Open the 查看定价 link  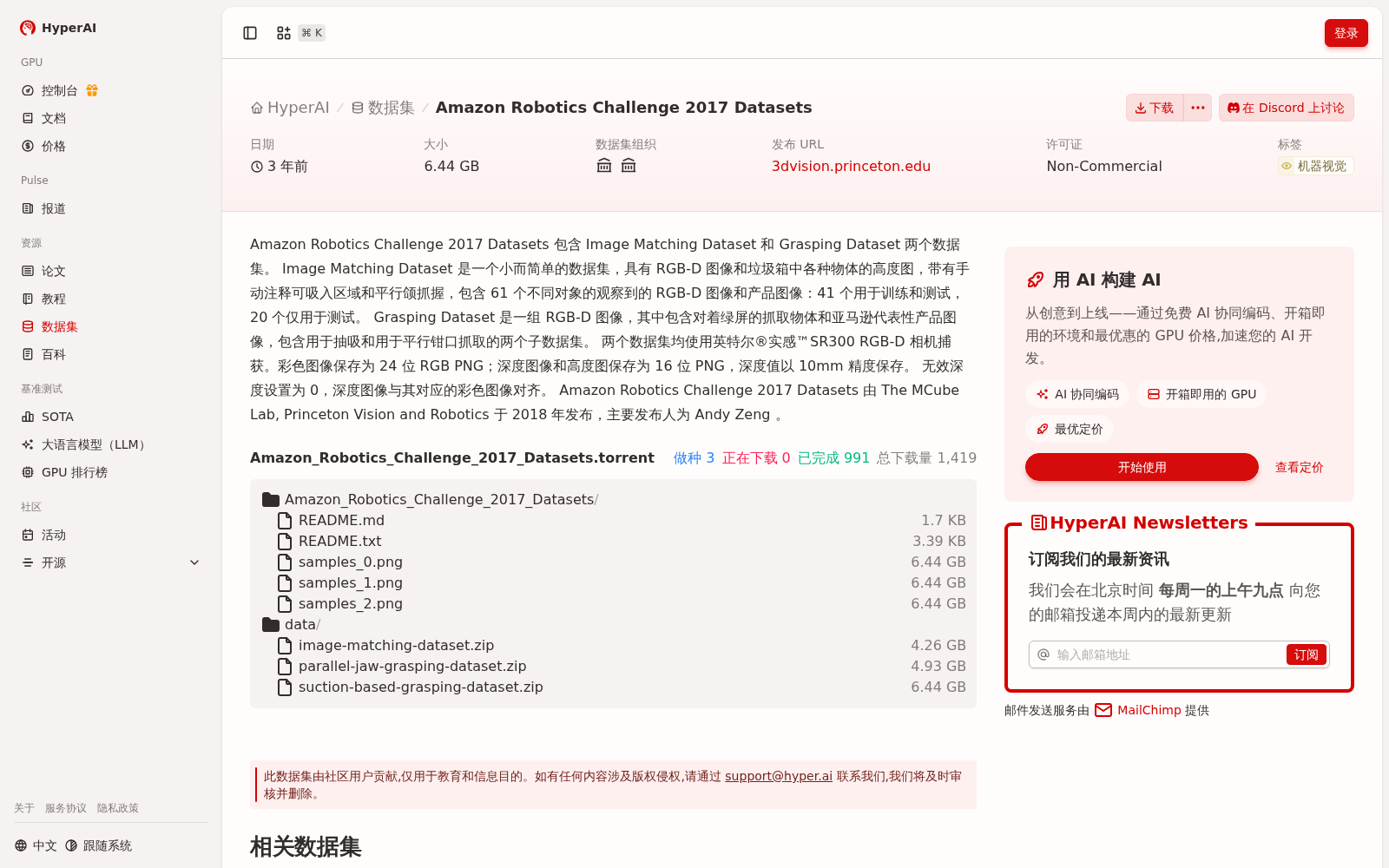(x=1299, y=467)
